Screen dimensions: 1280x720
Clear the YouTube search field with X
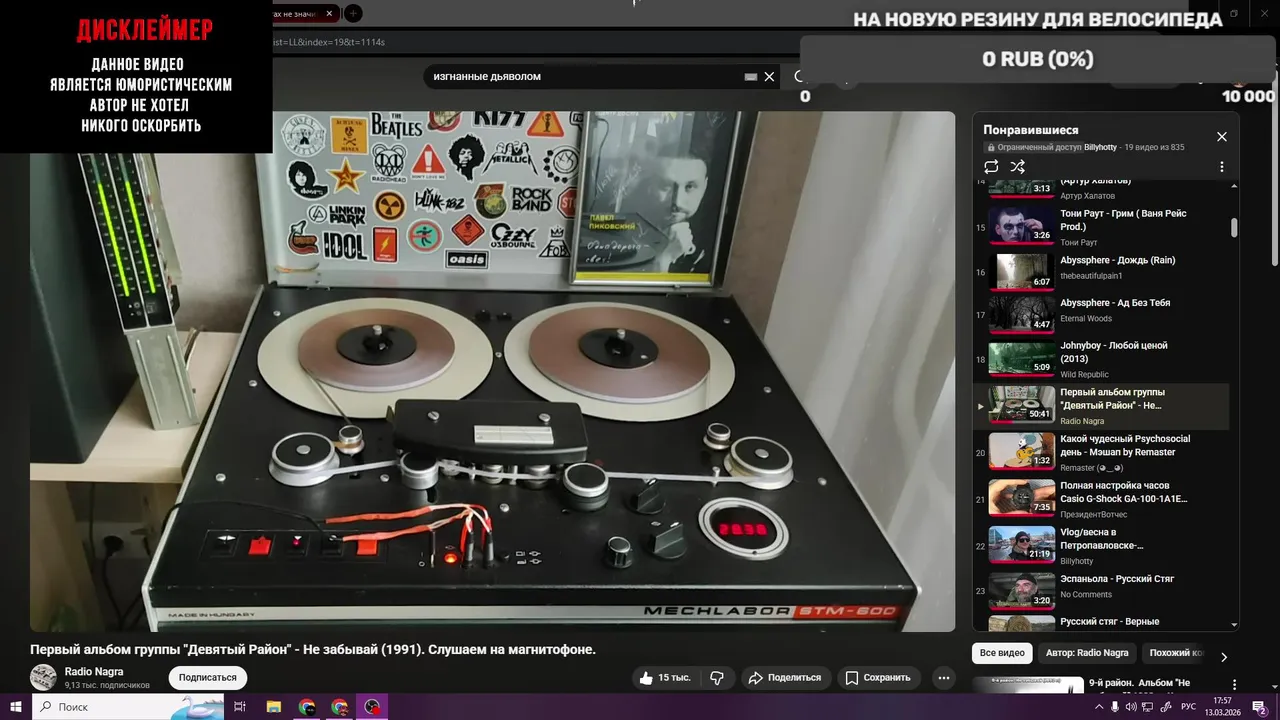point(769,76)
